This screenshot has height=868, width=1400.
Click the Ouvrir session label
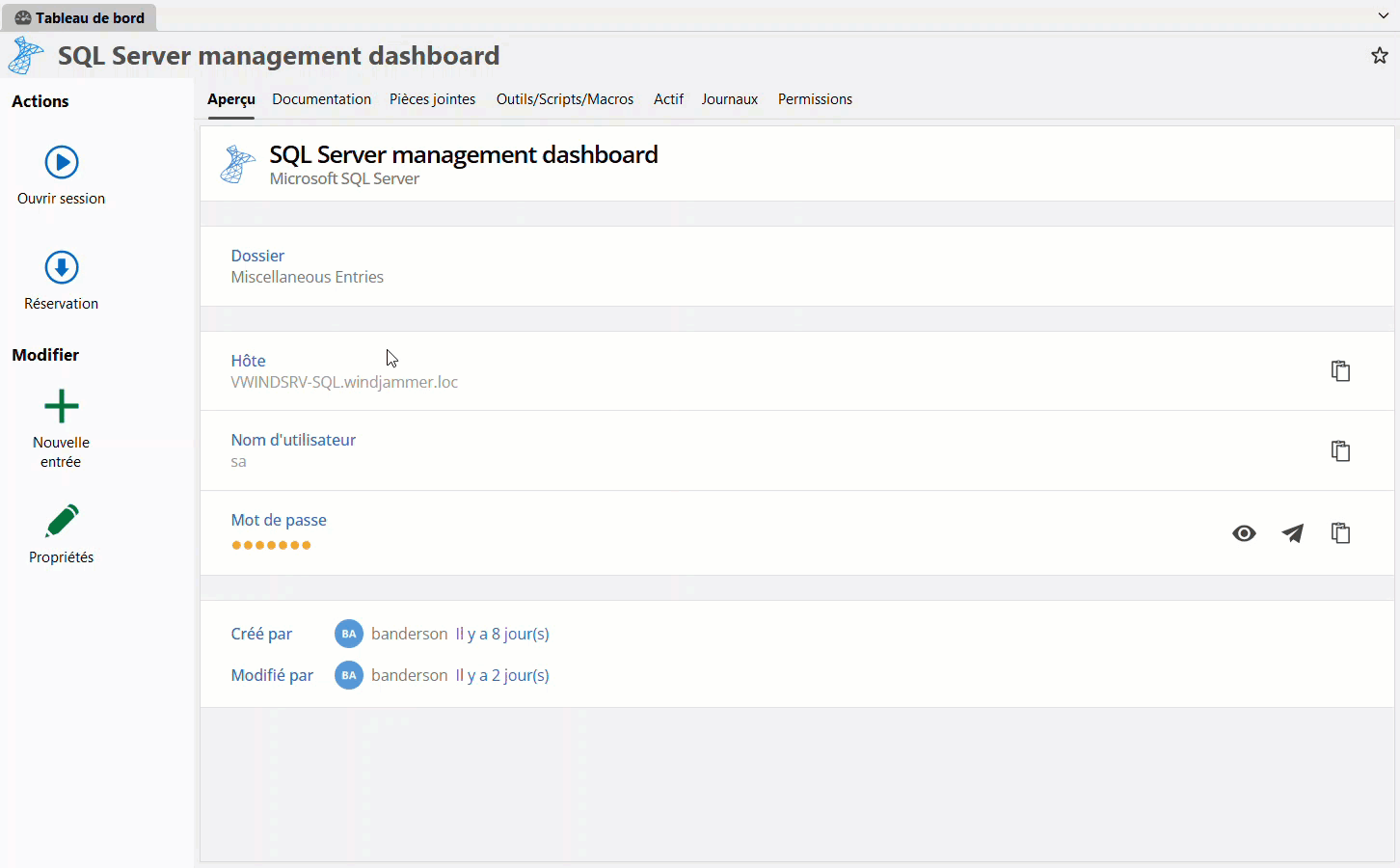point(62,199)
